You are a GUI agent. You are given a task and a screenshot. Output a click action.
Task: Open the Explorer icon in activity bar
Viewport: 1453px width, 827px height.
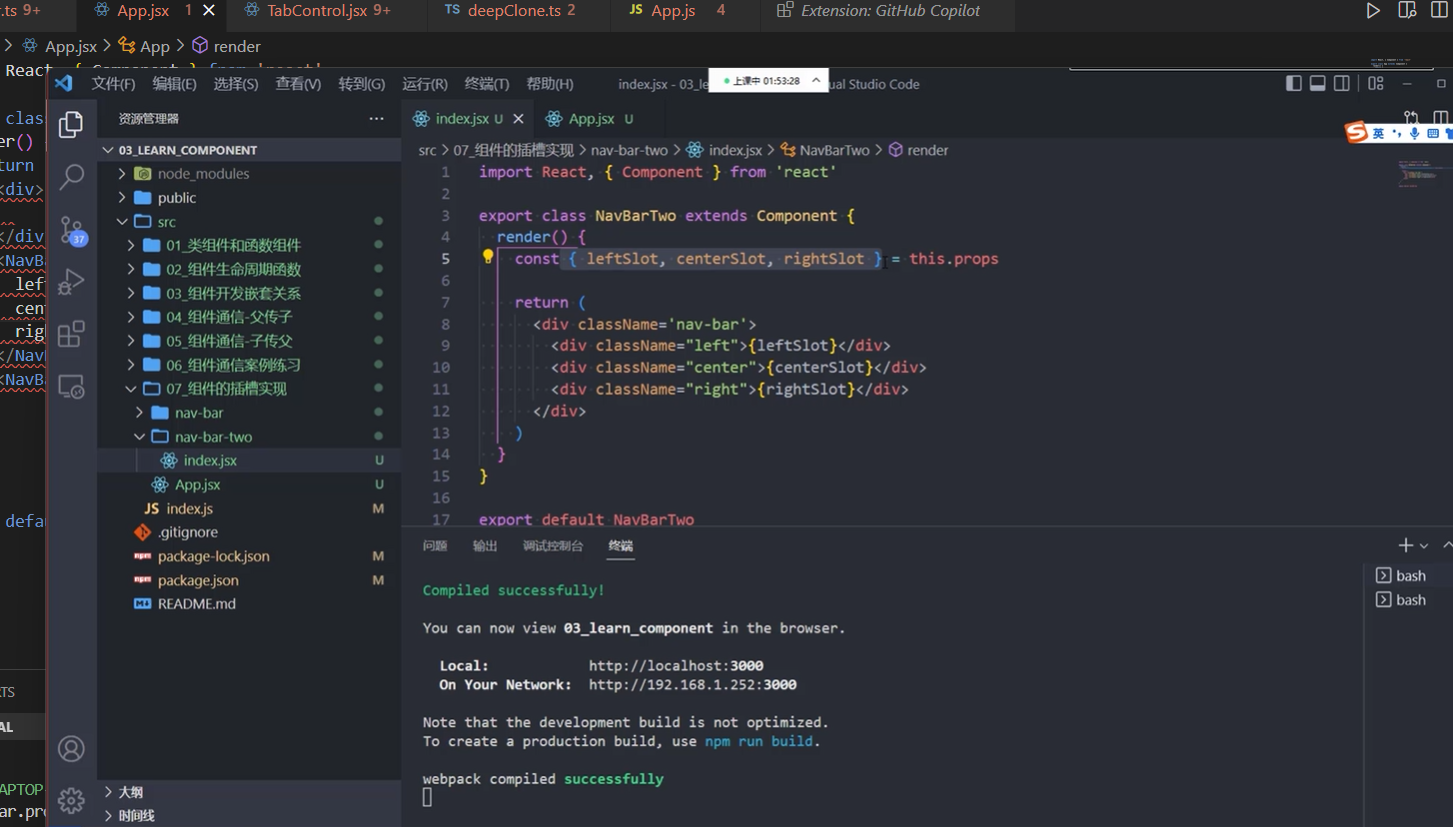point(71,125)
